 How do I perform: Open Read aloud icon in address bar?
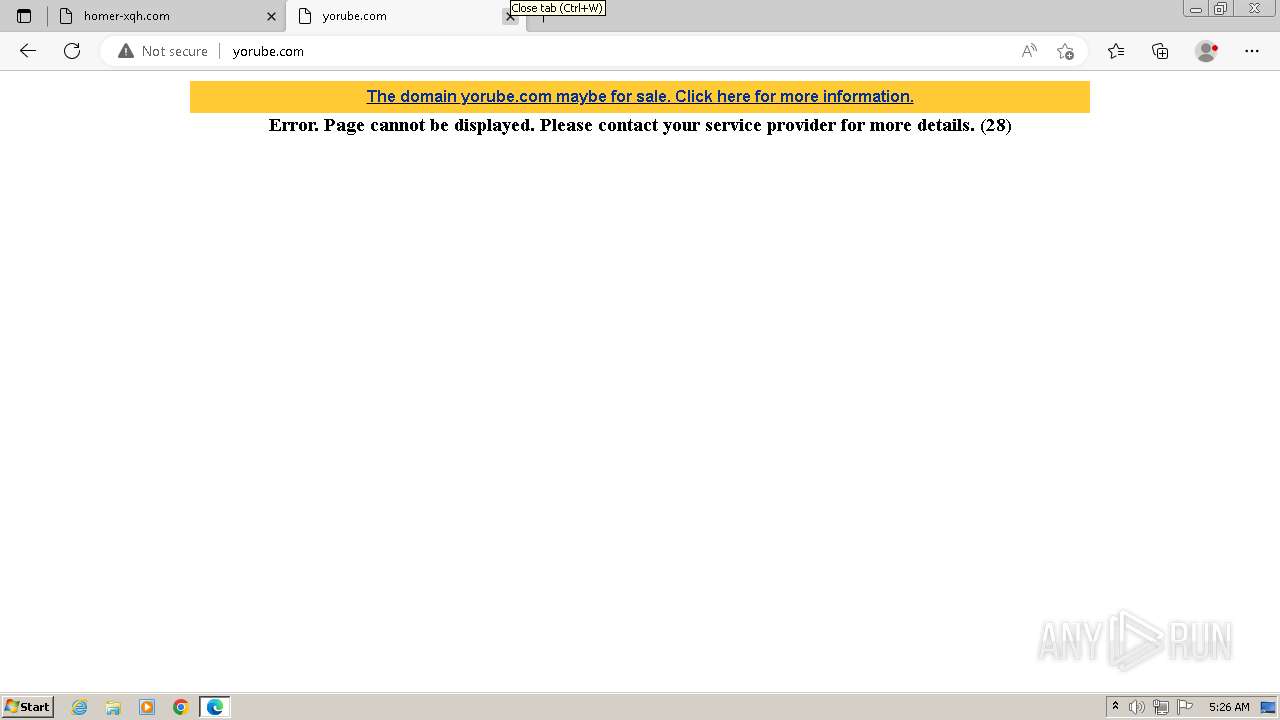click(1029, 51)
